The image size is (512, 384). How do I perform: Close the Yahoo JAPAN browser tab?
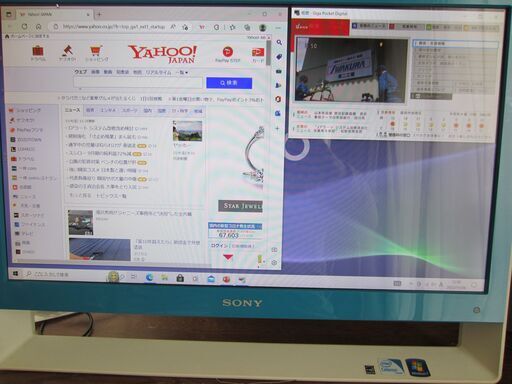tap(88, 14)
